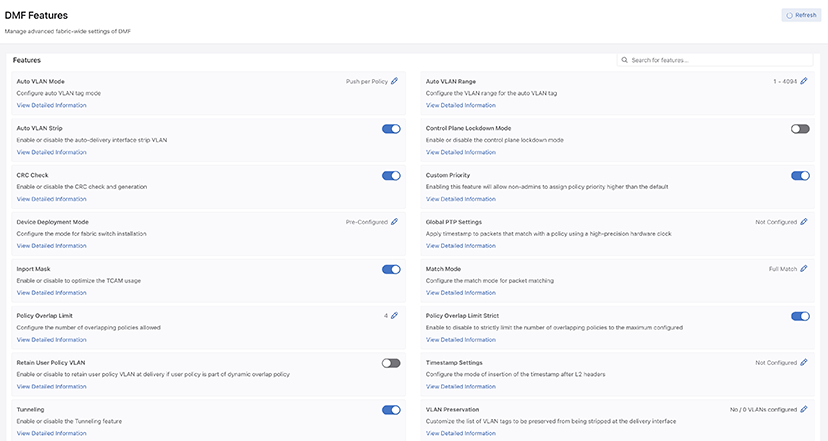Image resolution: width=828 pixels, height=441 pixels.
Task: Click the 'Pre-Configured' value
Action: [366, 222]
